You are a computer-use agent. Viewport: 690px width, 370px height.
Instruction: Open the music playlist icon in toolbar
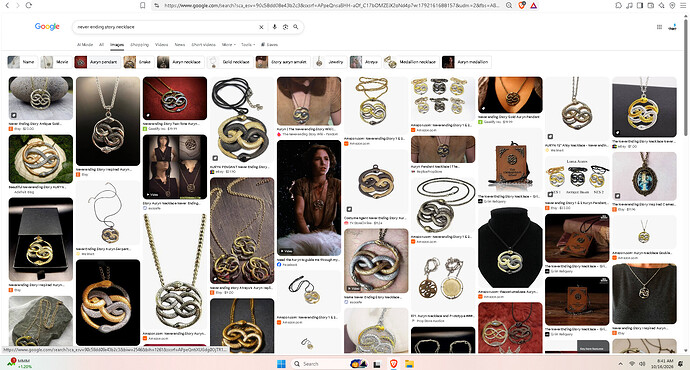click(x=629, y=5)
